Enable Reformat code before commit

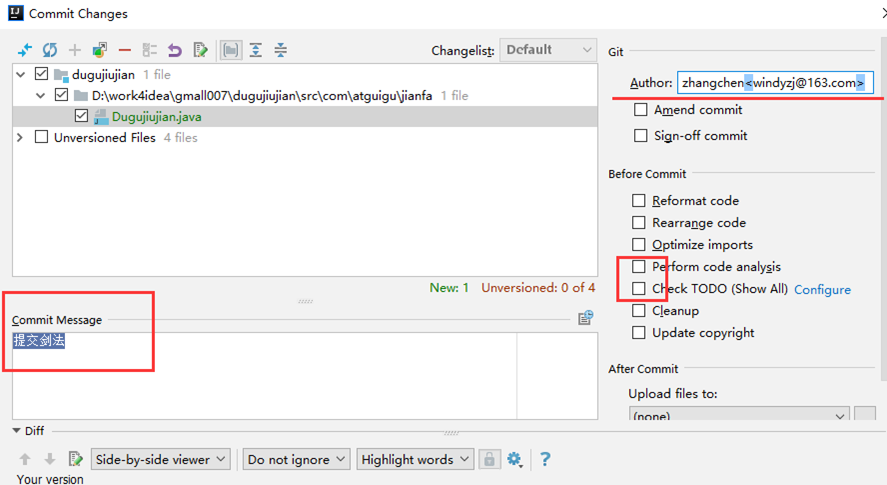click(639, 200)
